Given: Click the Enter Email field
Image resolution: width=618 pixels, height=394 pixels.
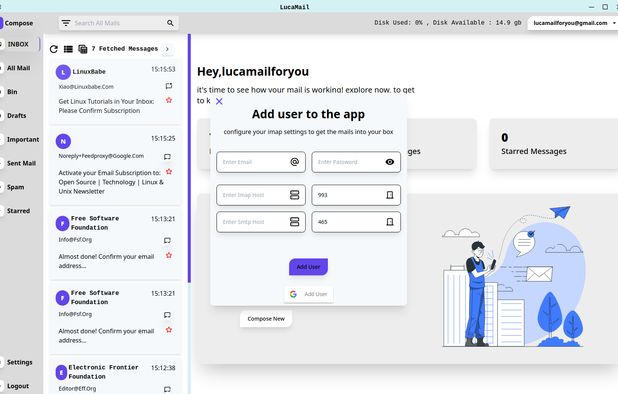Looking at the screenshot, I should click(x=261, y=162).
